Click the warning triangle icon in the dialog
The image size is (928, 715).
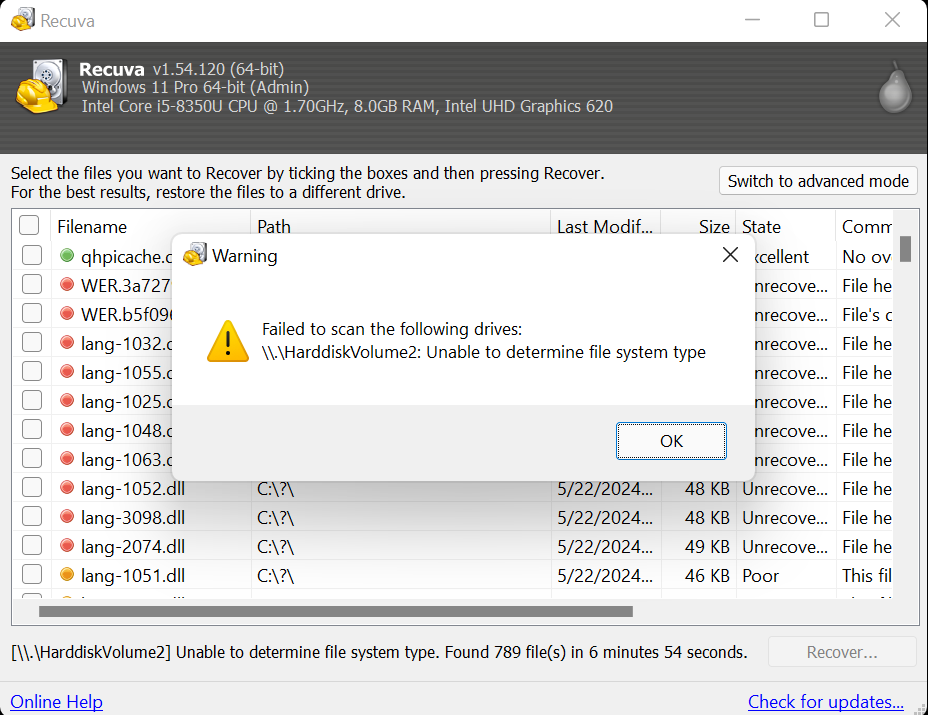pos(228,341)
